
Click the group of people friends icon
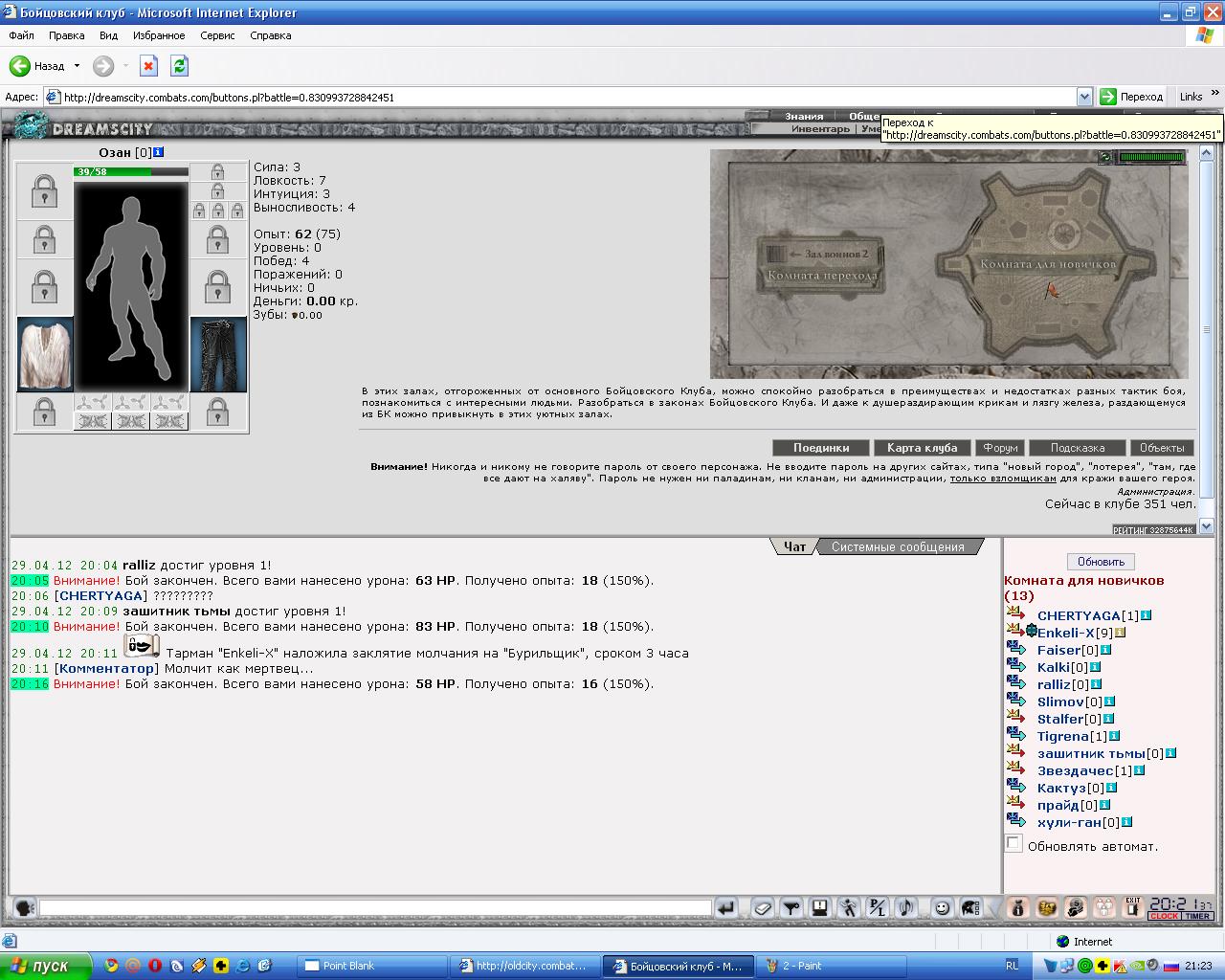point(1104,907)
